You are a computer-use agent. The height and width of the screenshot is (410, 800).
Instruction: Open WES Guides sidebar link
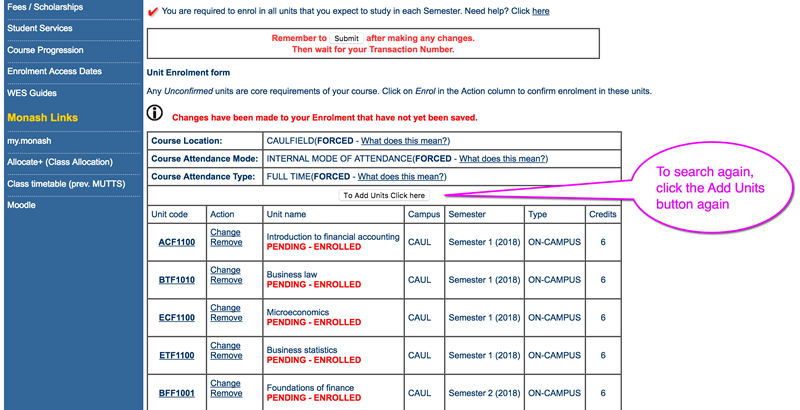[32, 93]
